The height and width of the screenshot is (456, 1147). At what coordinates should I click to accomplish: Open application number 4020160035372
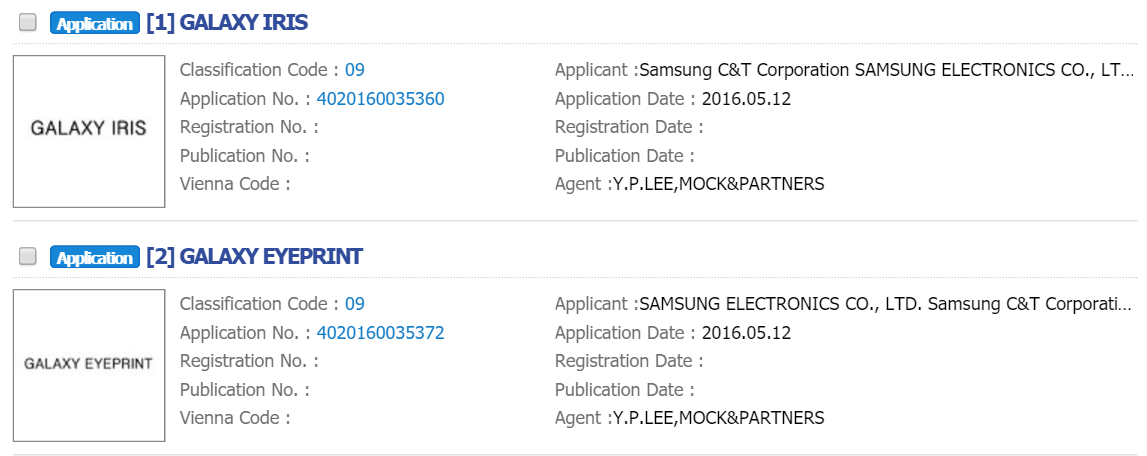point(380,333)
